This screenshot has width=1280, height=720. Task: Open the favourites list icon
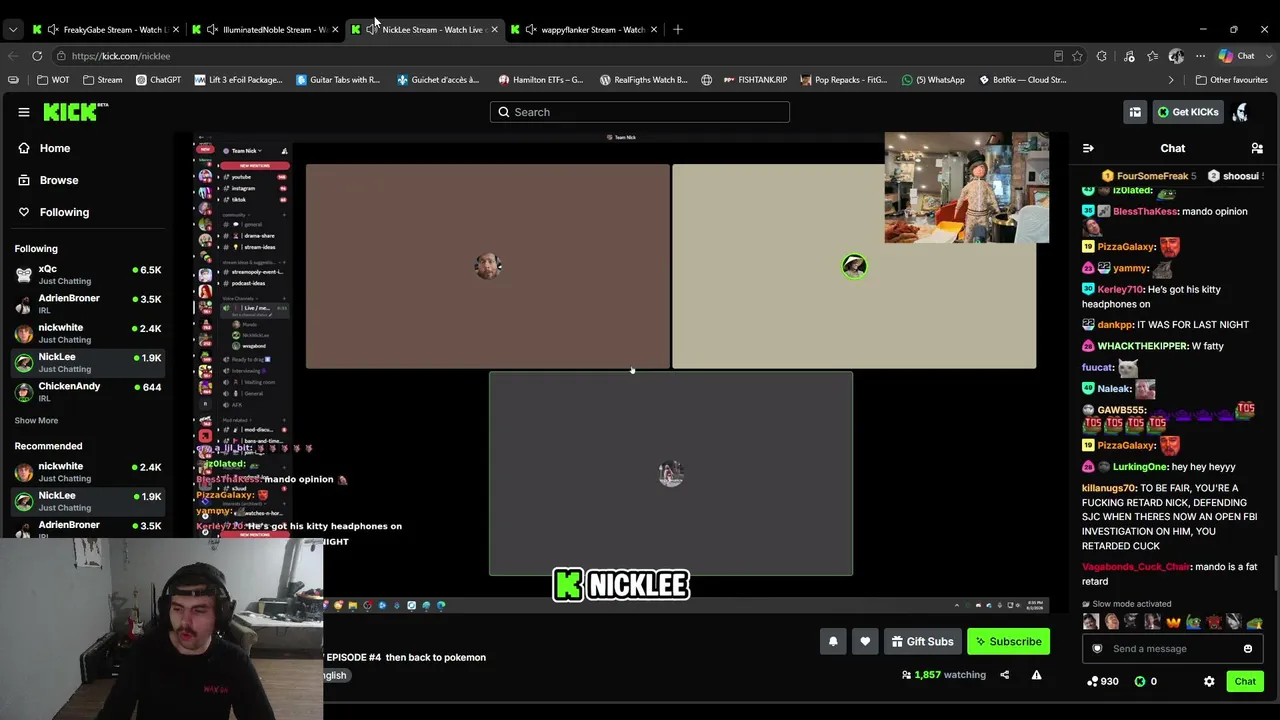click(x=1153, y=56)
